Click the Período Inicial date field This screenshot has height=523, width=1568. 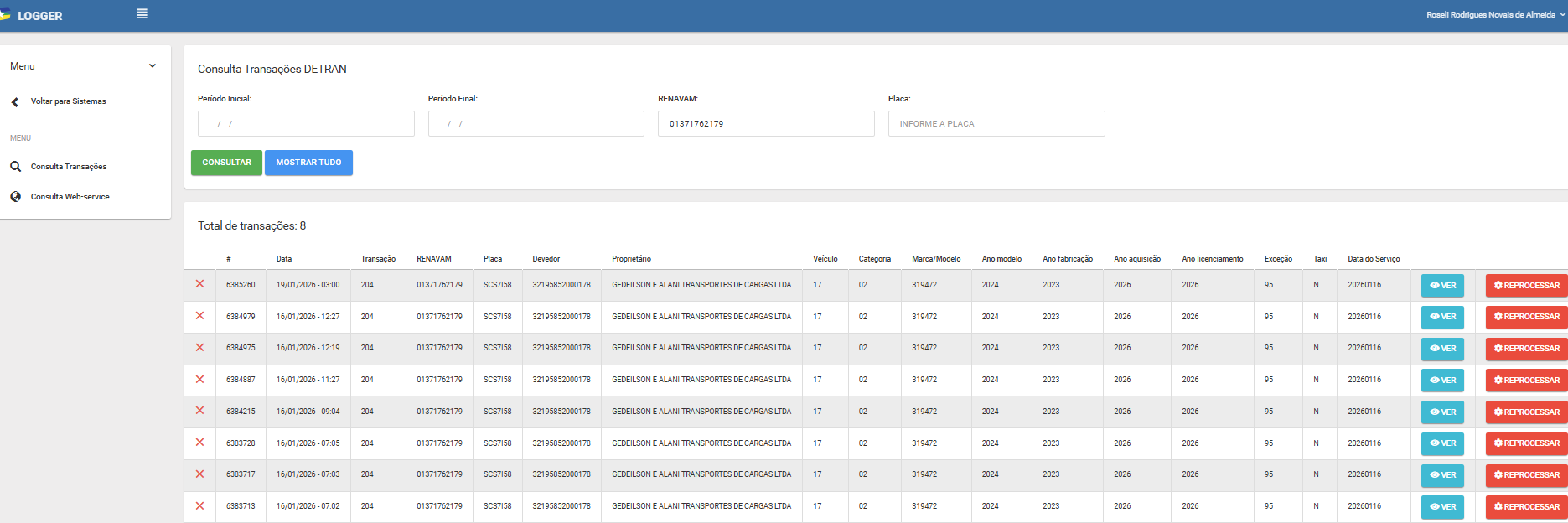pyautogui.click(x=306, y=124)
